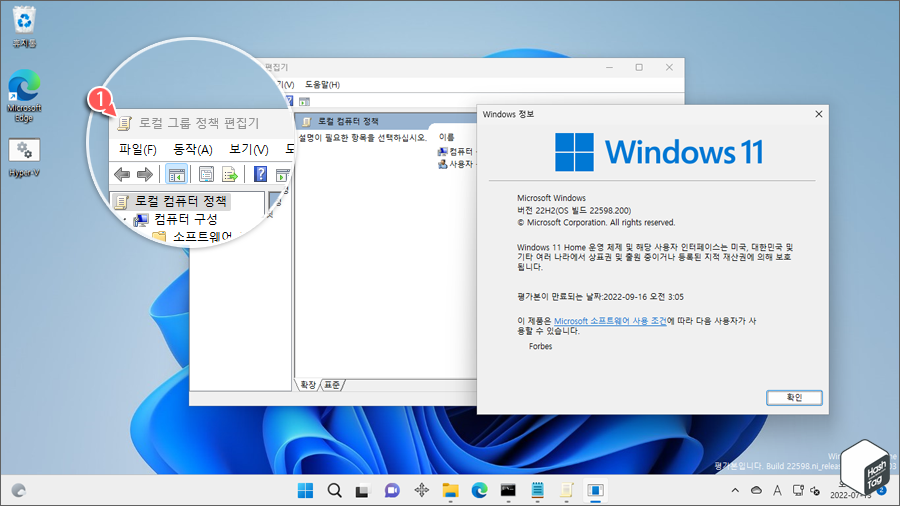Viewport: 900px width, 506px height.
Task: Switch to the 표준 tab
Action: tap(332, 385)
